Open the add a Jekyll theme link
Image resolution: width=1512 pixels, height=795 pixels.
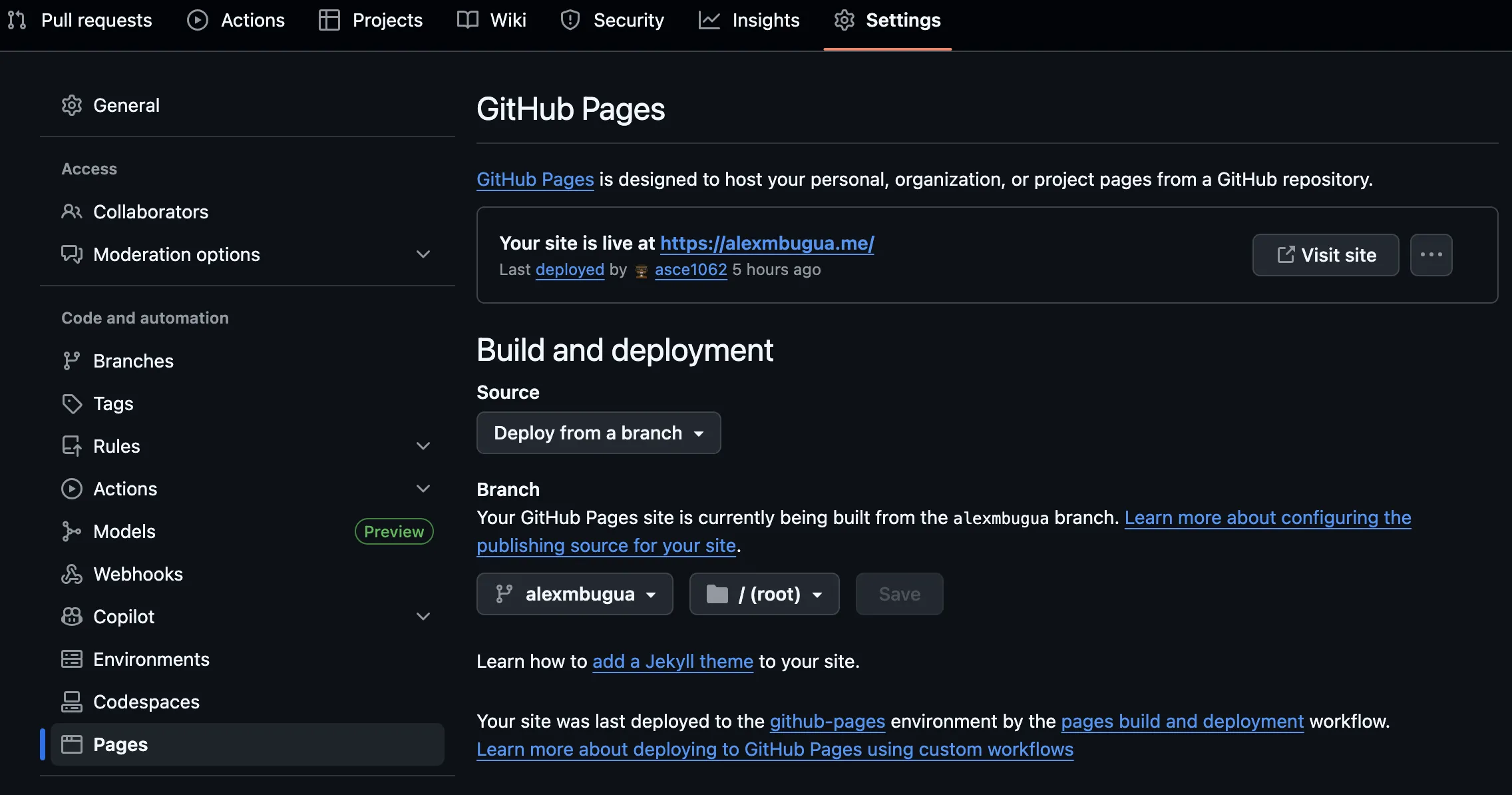coord(672,661)
